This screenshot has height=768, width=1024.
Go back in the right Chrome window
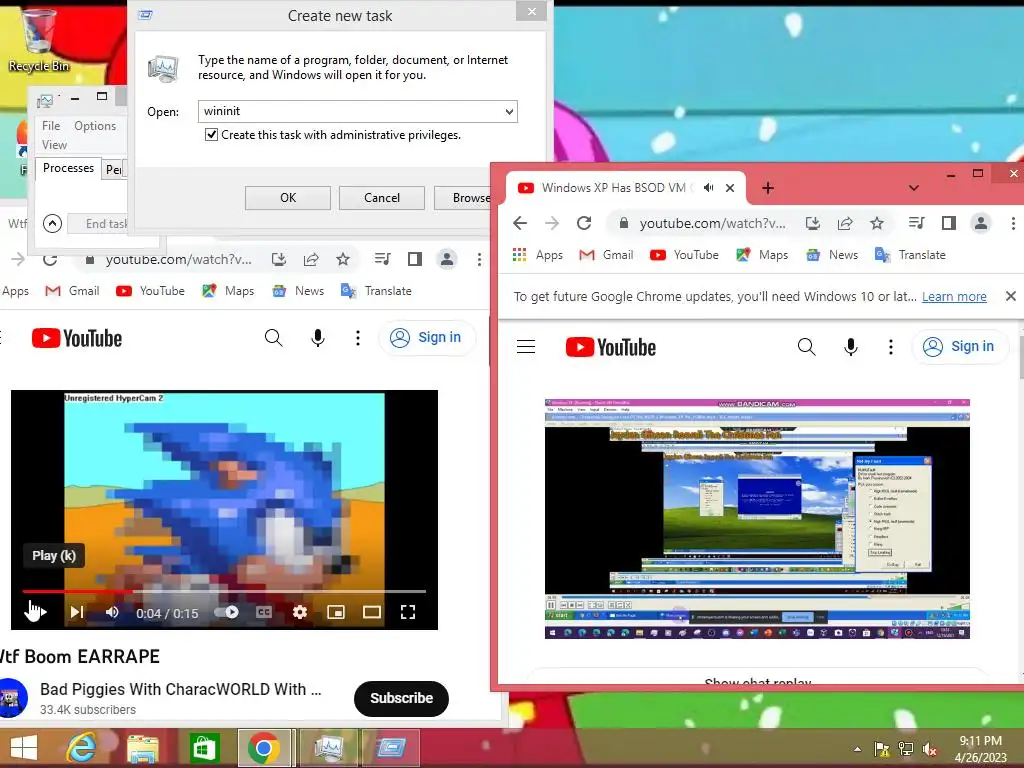click(x=520, y=223)
